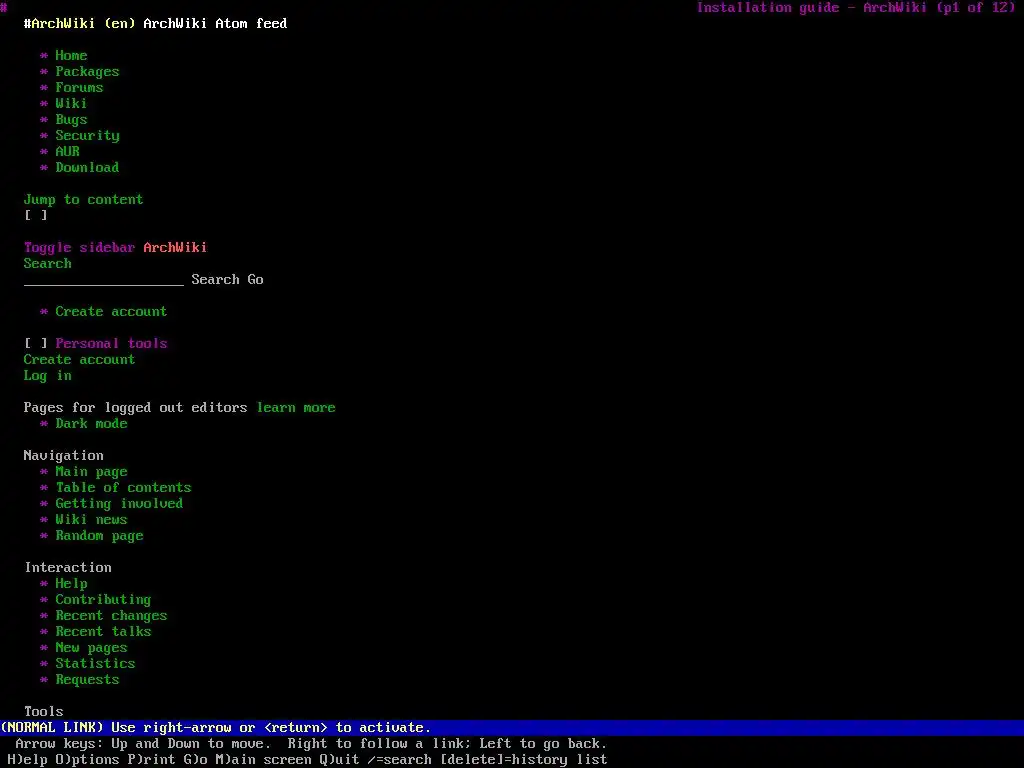Open the Home link

coord(71,56)
